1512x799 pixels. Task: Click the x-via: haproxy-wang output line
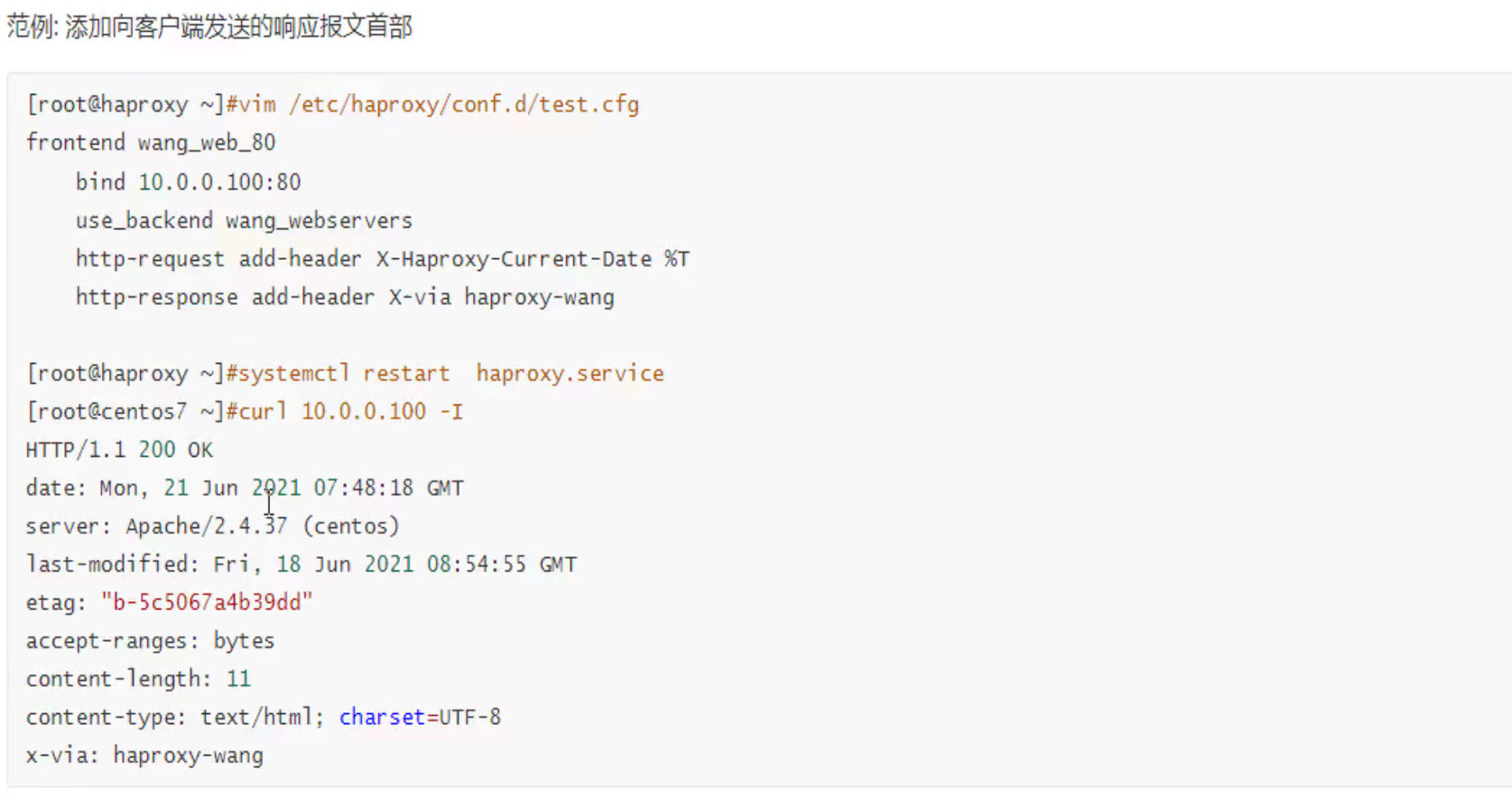[x=144, y=756]
